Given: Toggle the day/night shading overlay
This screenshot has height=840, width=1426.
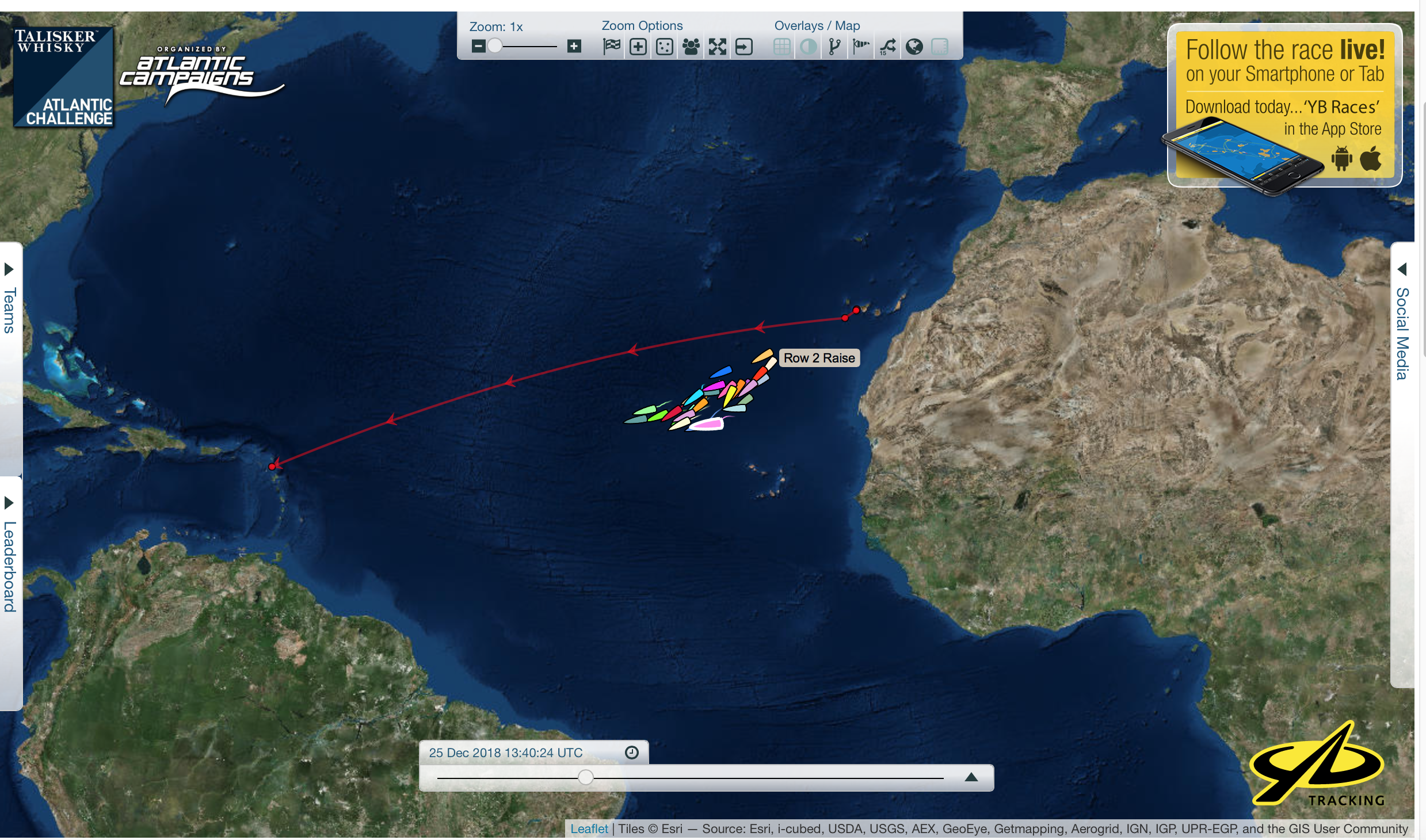Looking at the screenshot, I should (x=808, y=47).
